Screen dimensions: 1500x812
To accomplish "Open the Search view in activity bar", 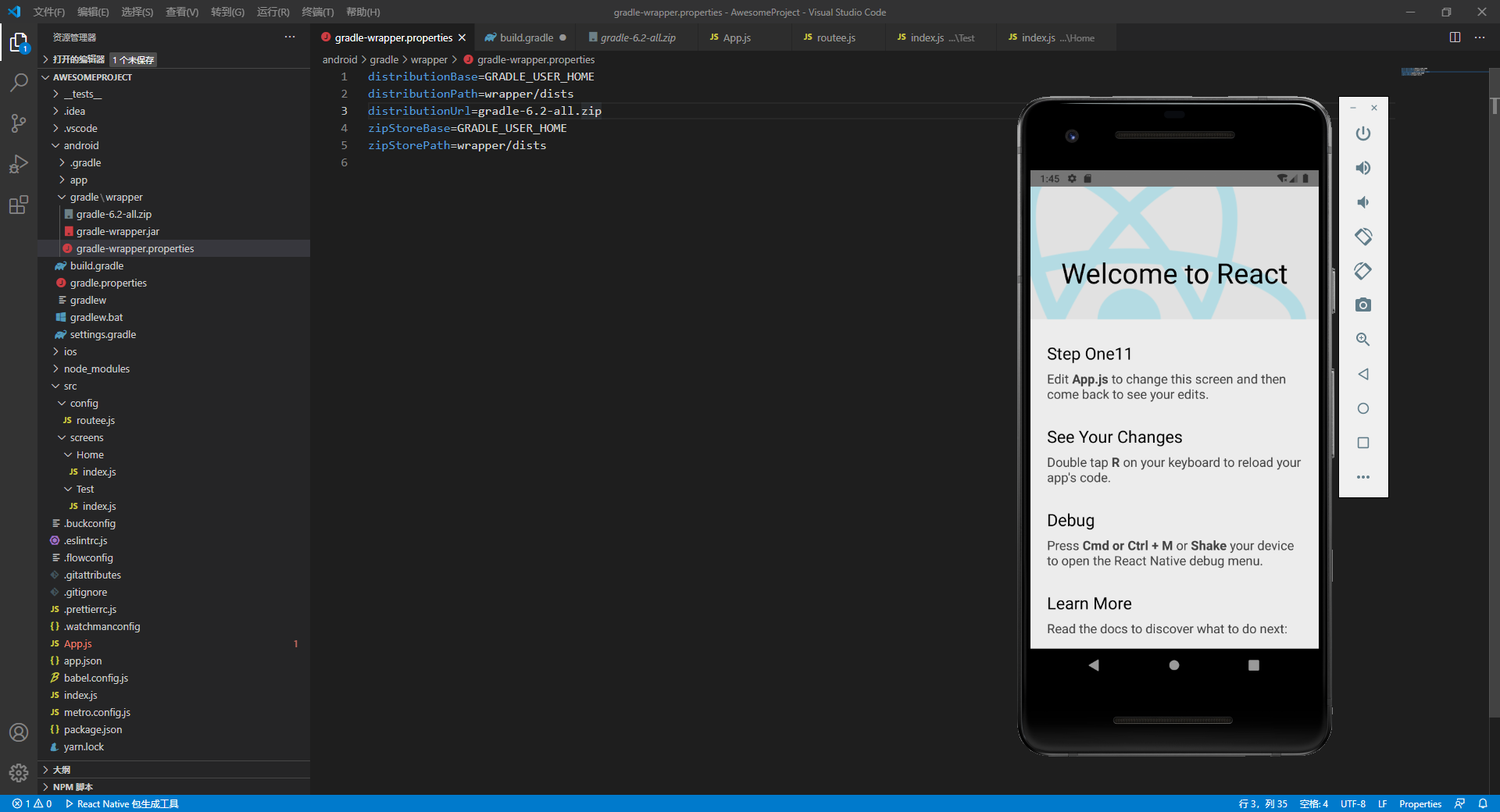I will pos(19,82).
